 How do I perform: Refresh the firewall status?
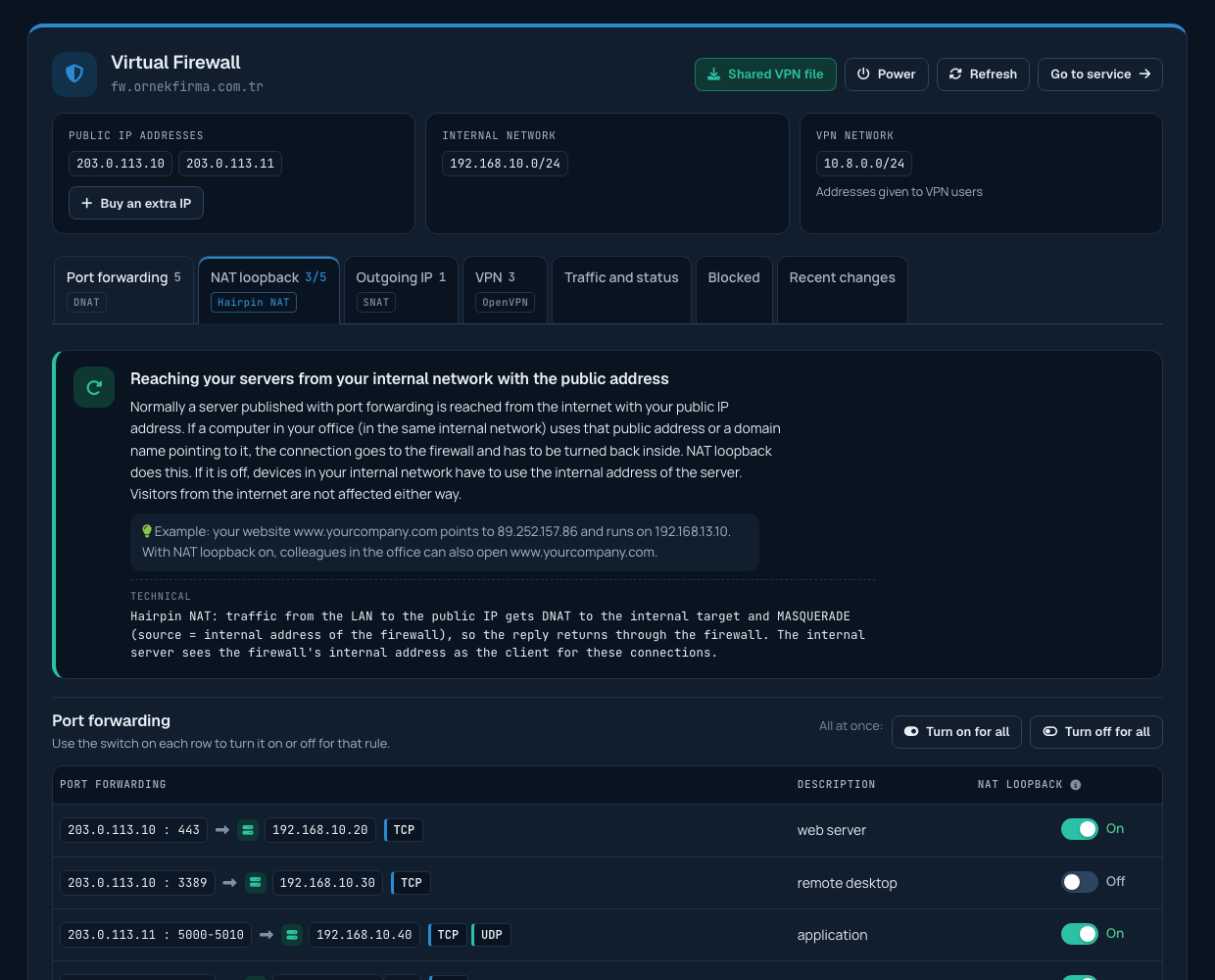coord(983,74)
